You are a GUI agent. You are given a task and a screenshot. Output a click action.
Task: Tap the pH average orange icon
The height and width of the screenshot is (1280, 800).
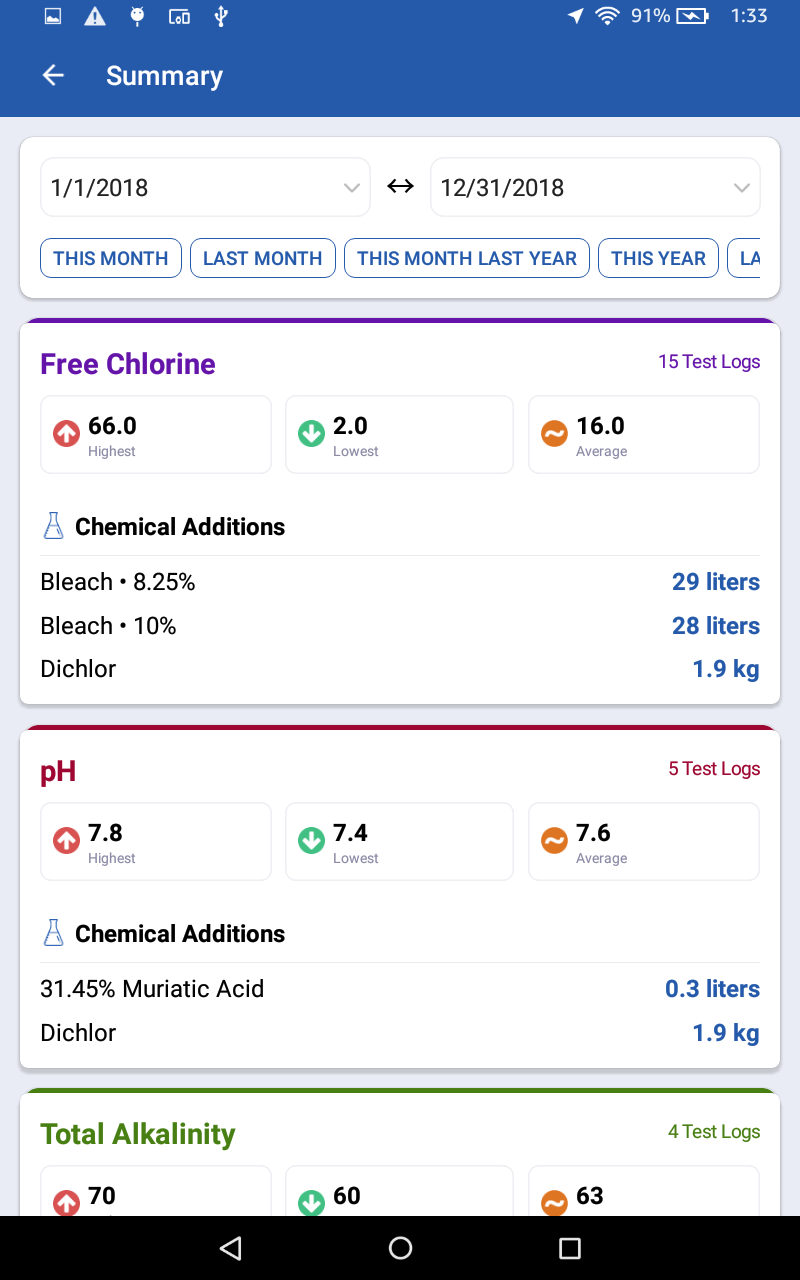tap(554, 841)
